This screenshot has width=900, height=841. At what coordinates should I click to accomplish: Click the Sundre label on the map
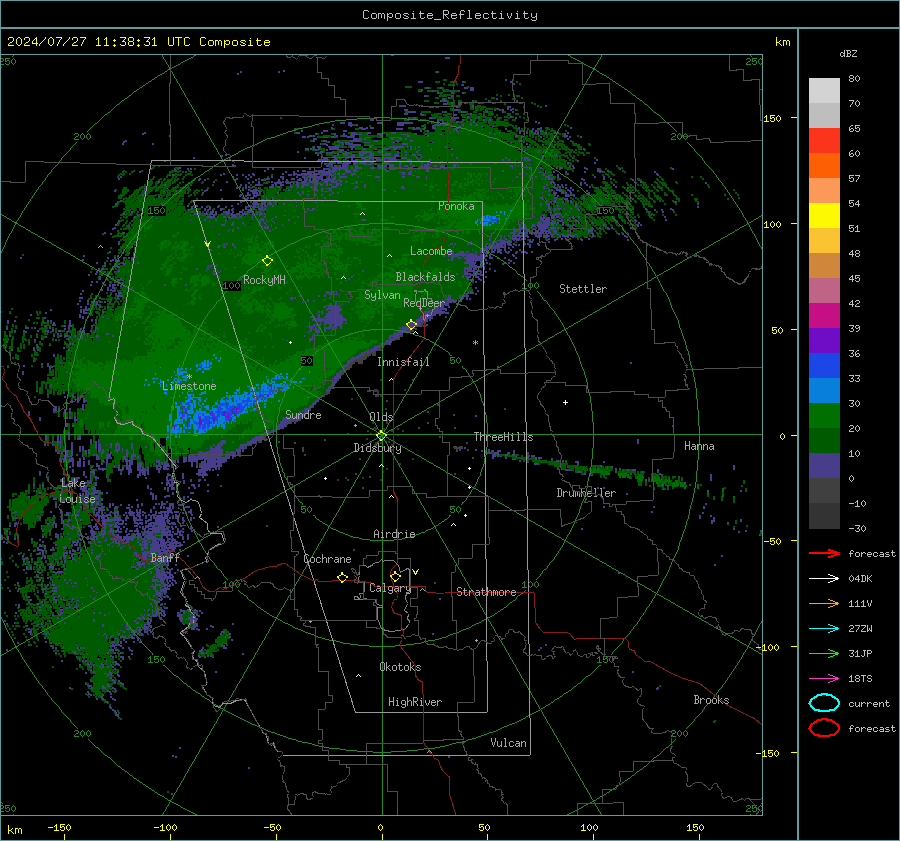point(303,414)
